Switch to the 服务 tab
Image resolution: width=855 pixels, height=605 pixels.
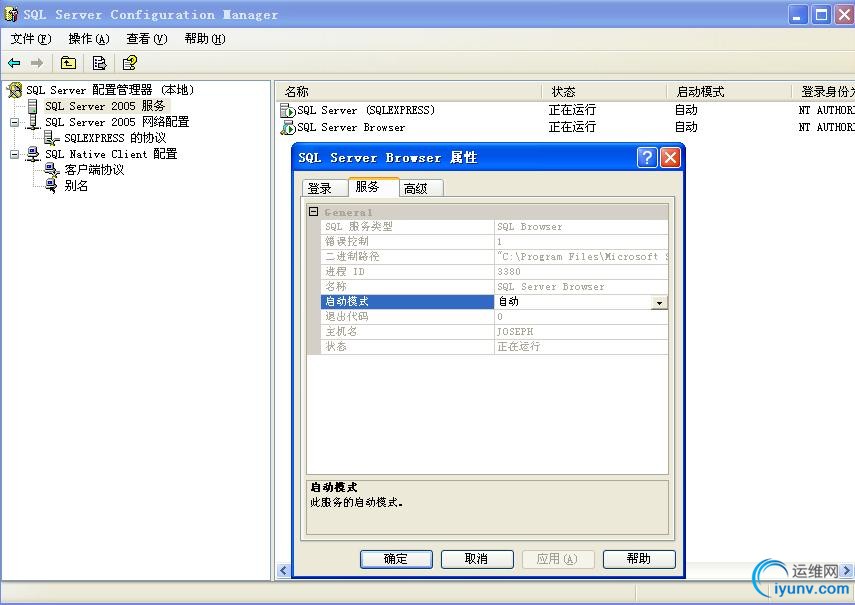374,187
